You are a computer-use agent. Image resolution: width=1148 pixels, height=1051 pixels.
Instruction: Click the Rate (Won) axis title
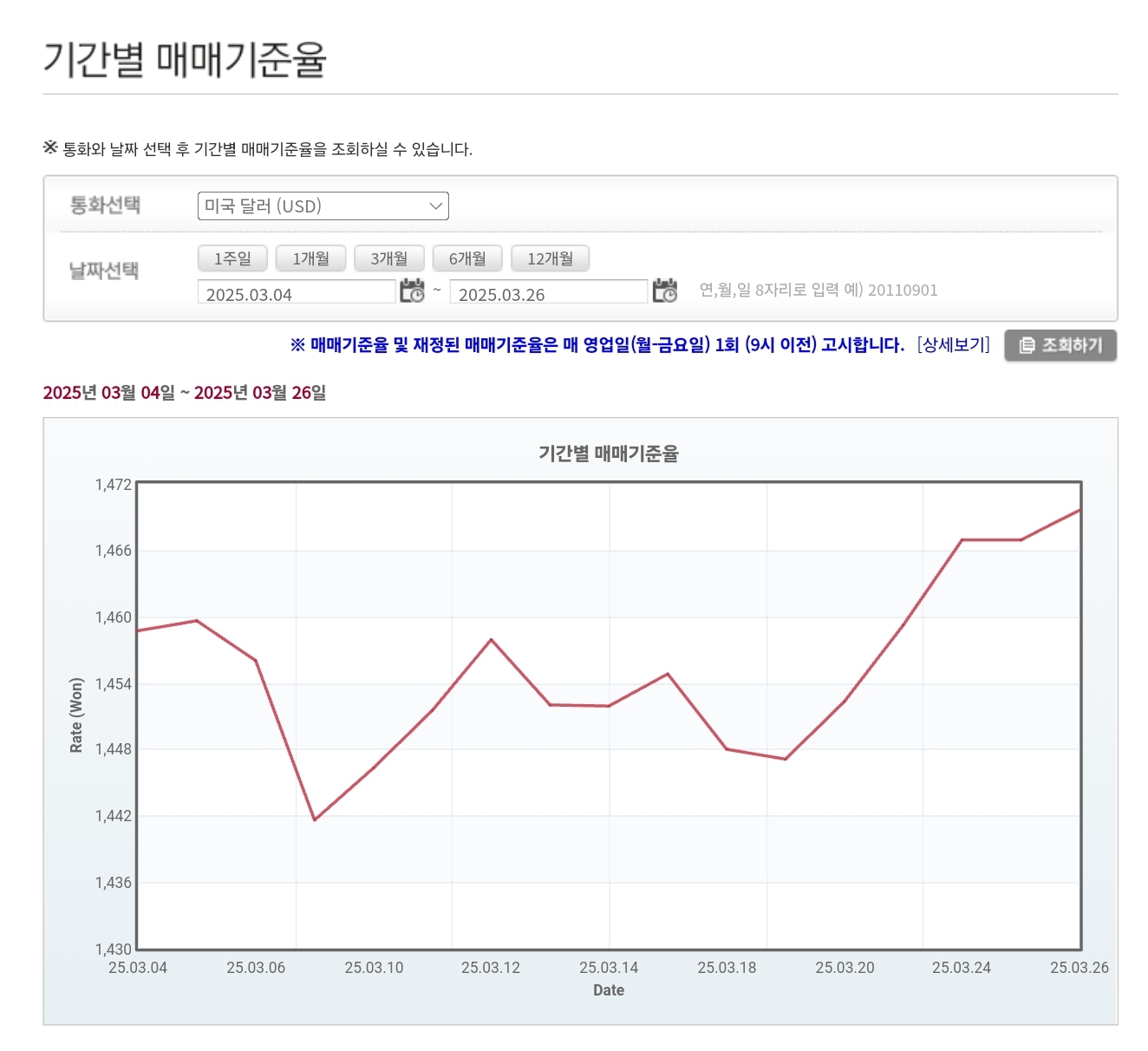coord(76,715)
